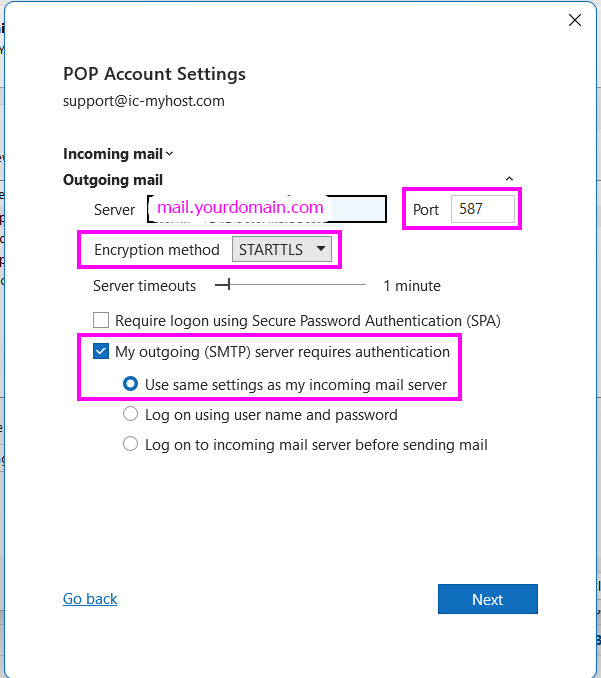Click the support@ic-myhost.com account address
The height and width of the screenshot is (678, 601).
(143, 101)
